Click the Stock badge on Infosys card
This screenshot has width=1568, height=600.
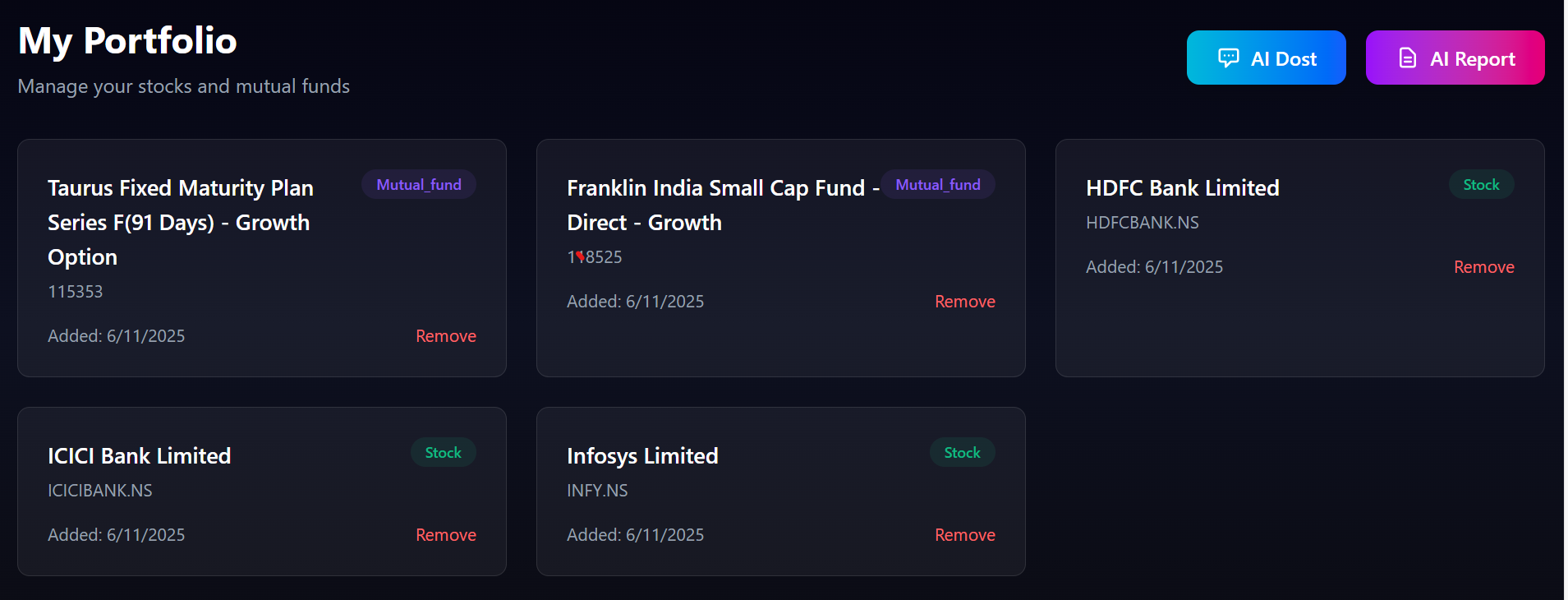tap(962, 453)
